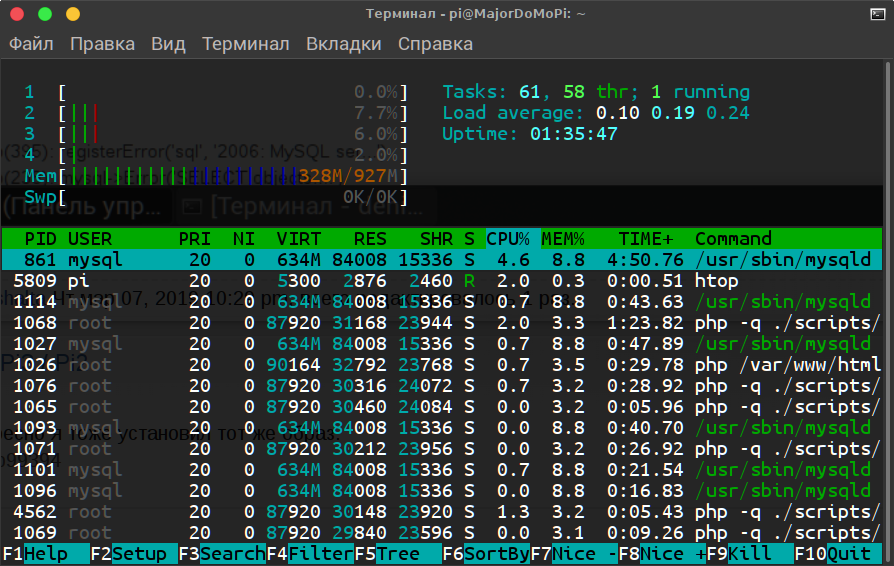Open the Справка menu
The width and height of the screenshot is (894, 566).
coord(436,44)
